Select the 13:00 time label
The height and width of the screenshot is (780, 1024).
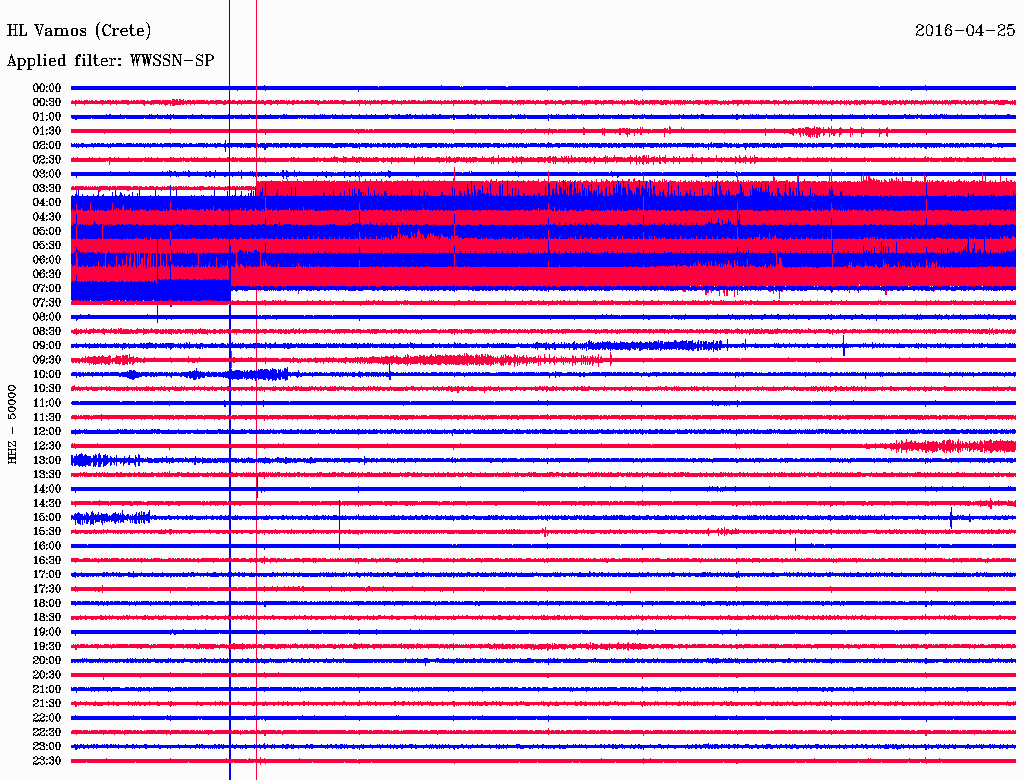click(46, 460)
